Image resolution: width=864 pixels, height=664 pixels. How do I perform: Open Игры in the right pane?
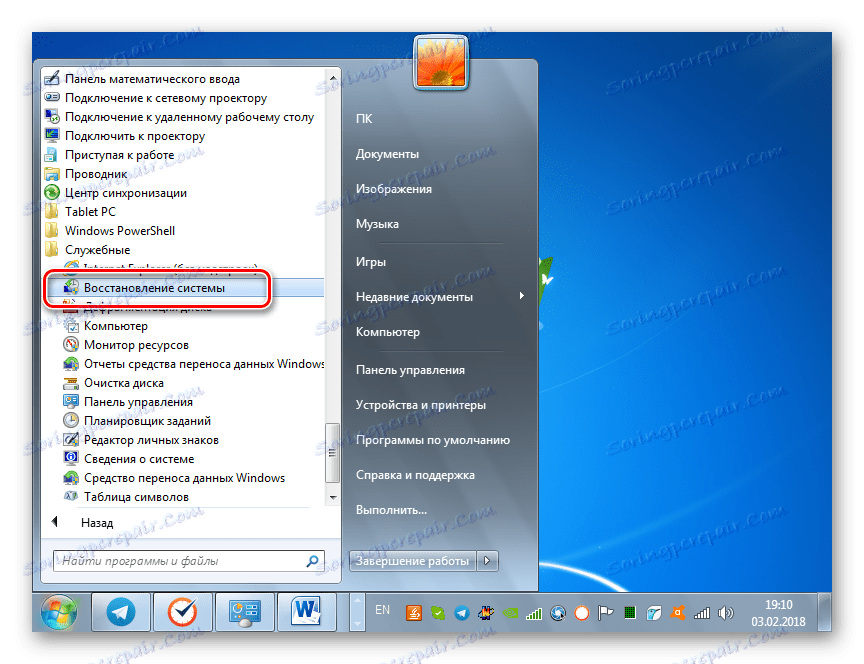point(370,262)
